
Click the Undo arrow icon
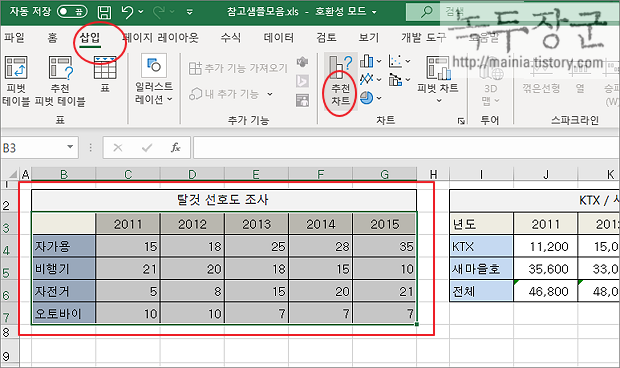[128, 12]
